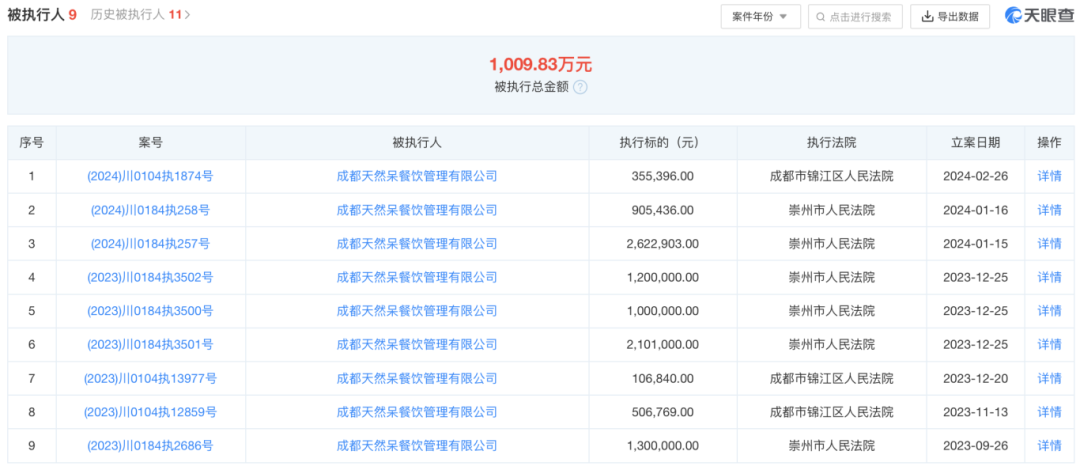Click the 导出数据 button

pos(949,16)
